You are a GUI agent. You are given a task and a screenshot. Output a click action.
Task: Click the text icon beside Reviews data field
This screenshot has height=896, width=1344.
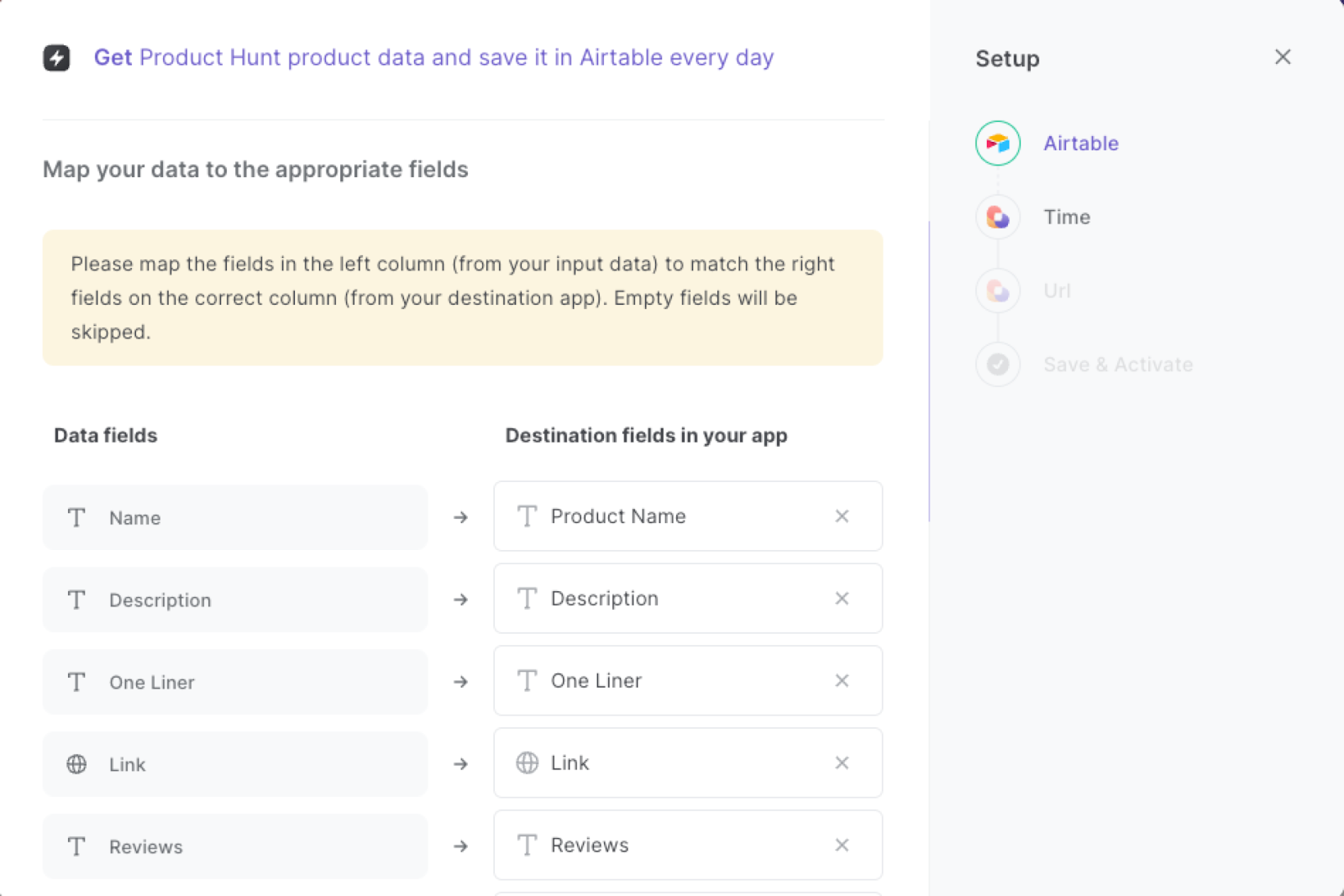pyautogui.click(x=76, y=846)
